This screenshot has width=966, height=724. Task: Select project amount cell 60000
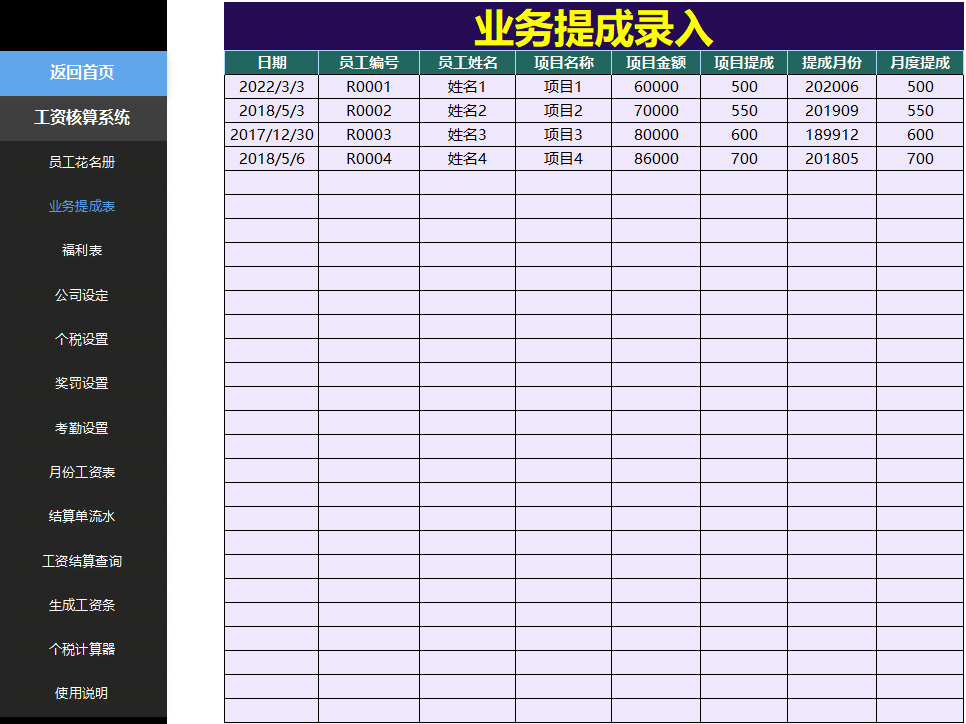(656, 87)
